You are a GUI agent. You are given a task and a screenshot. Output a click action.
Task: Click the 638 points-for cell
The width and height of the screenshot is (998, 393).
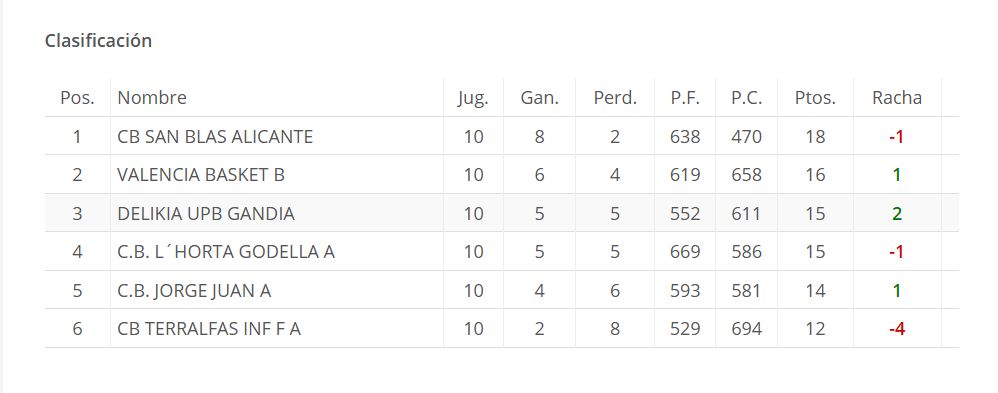coord(685,136)
